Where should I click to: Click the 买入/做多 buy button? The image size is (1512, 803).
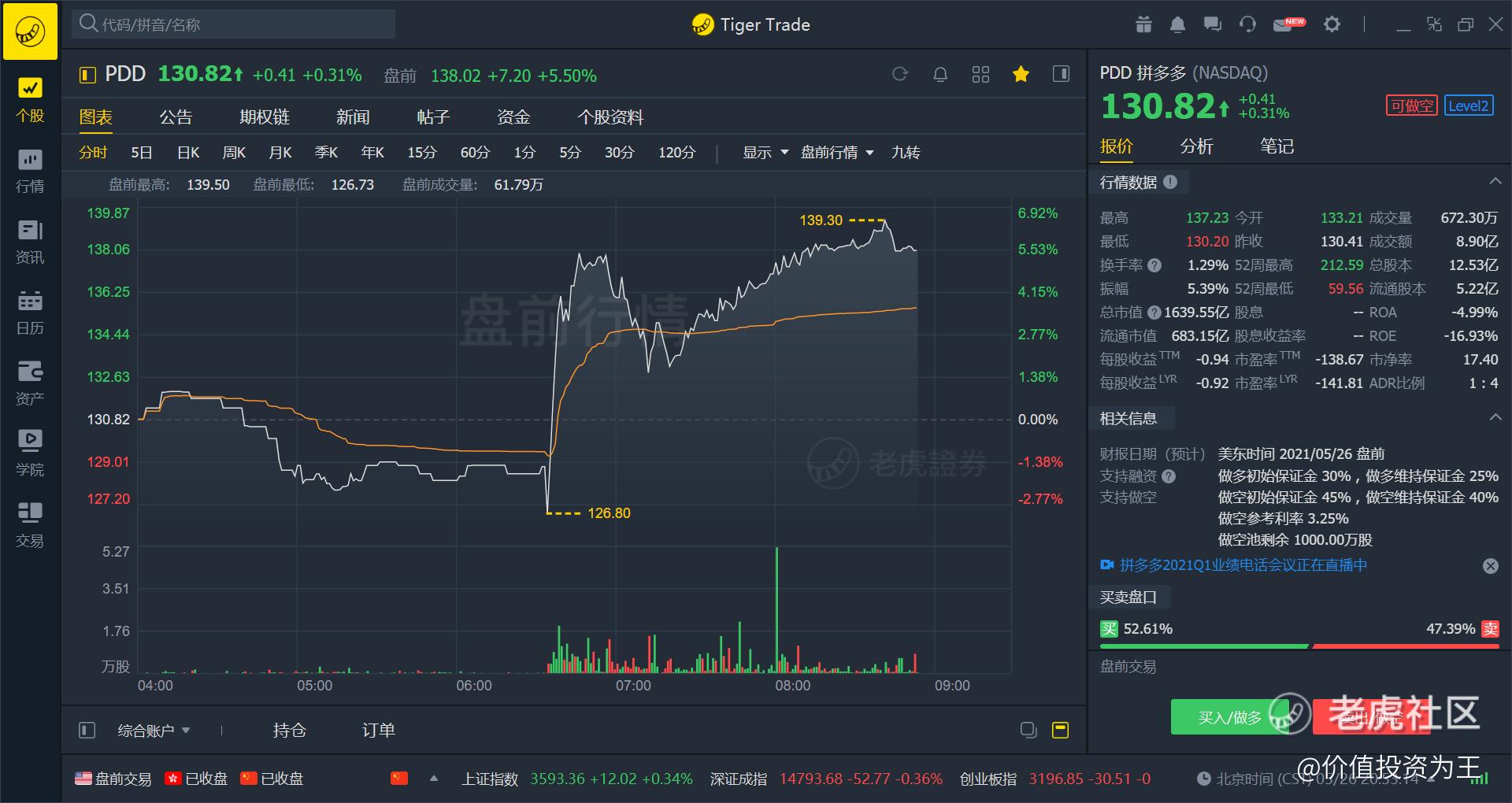[x=1230, y=717]
